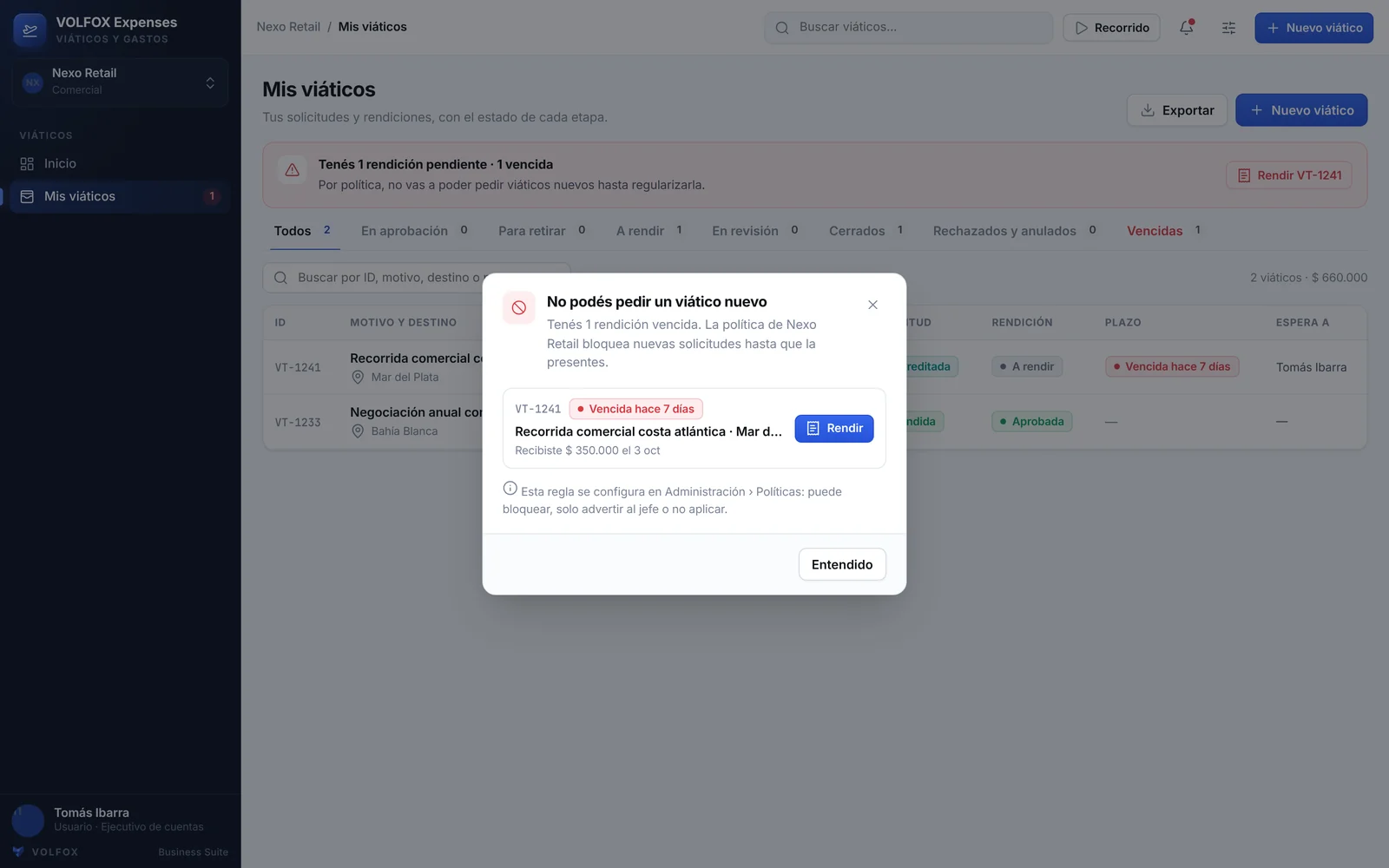The height and width of the screenshot is (868, 1389).
Task: Click the Tomás Ibarra user avatar
Action: click(28, 820)
